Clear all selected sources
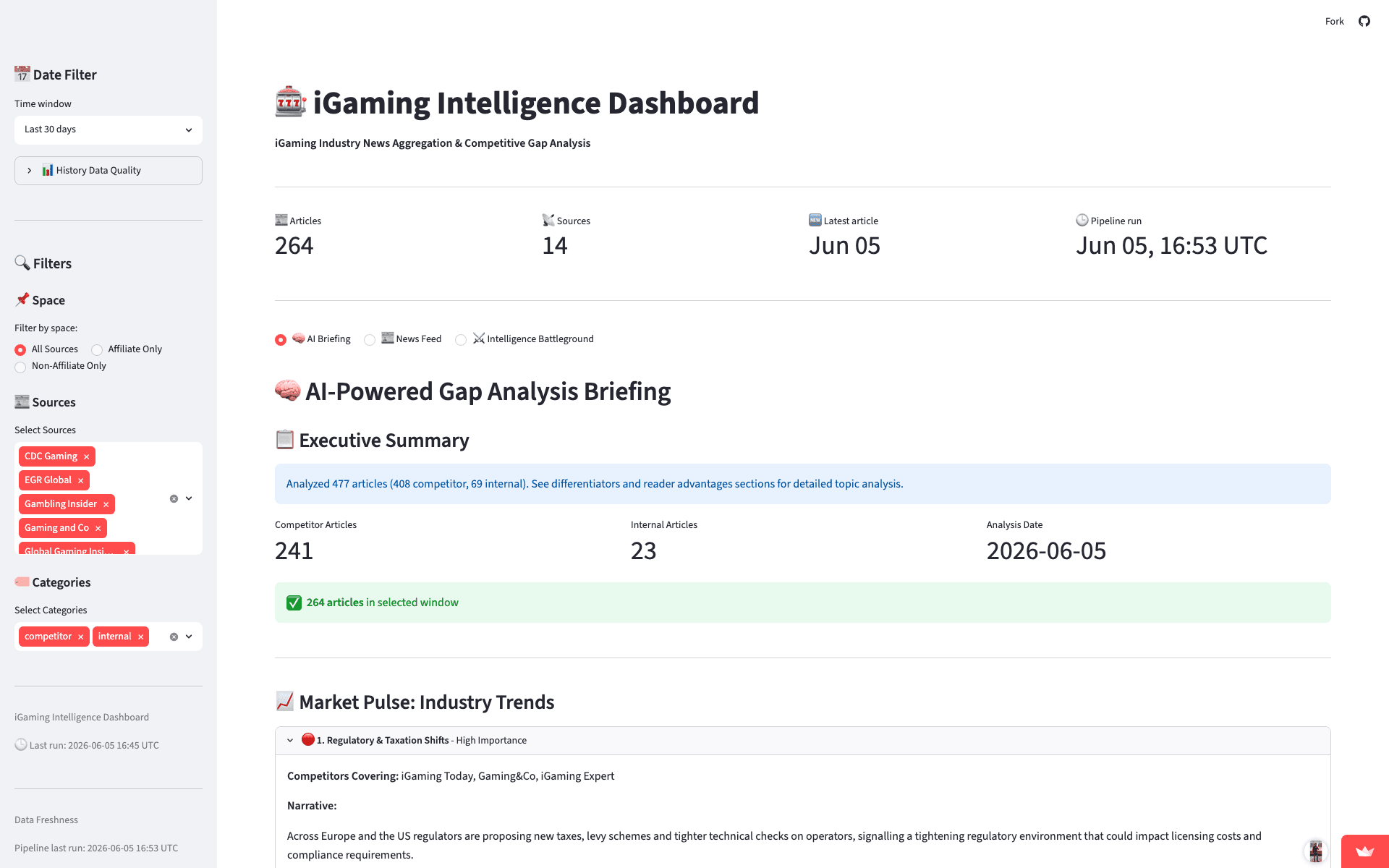 click(174, 498)
